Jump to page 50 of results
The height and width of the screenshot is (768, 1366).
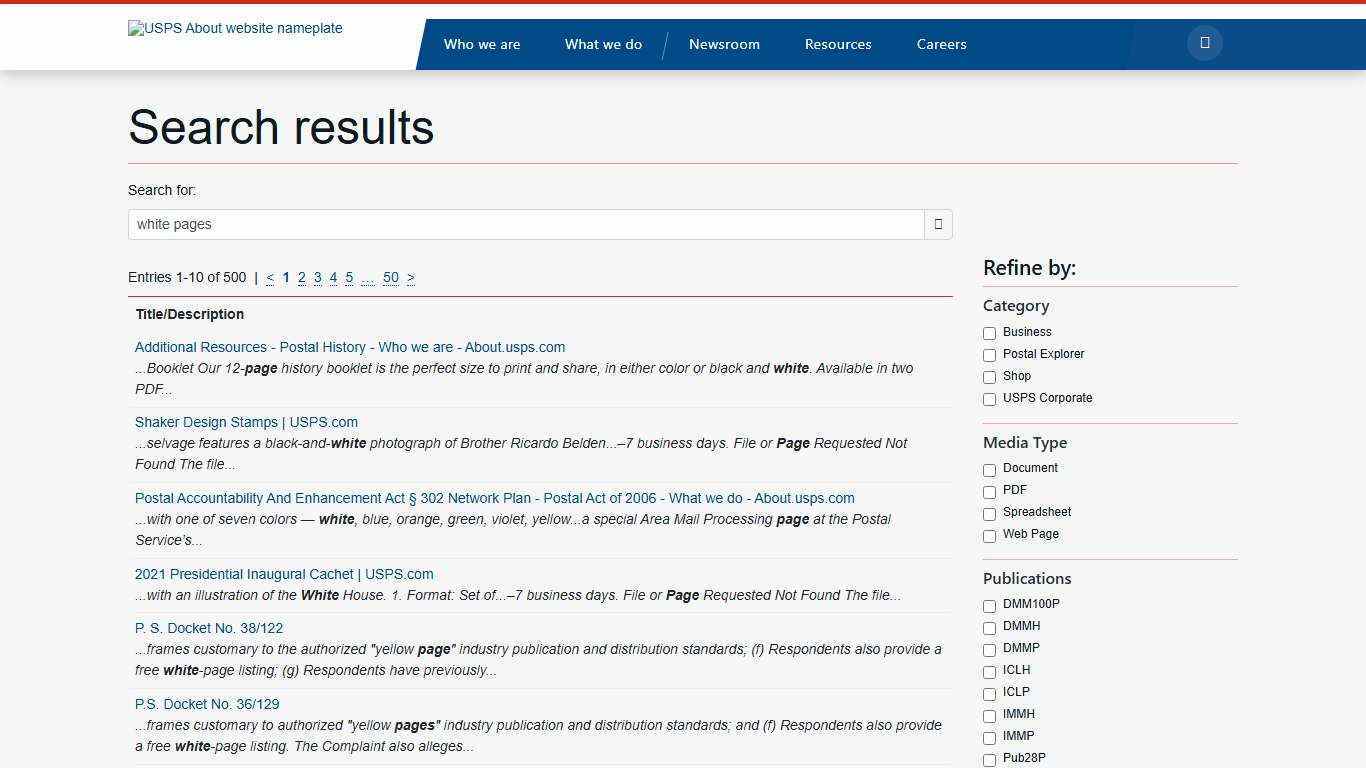(x=391, y=277)
